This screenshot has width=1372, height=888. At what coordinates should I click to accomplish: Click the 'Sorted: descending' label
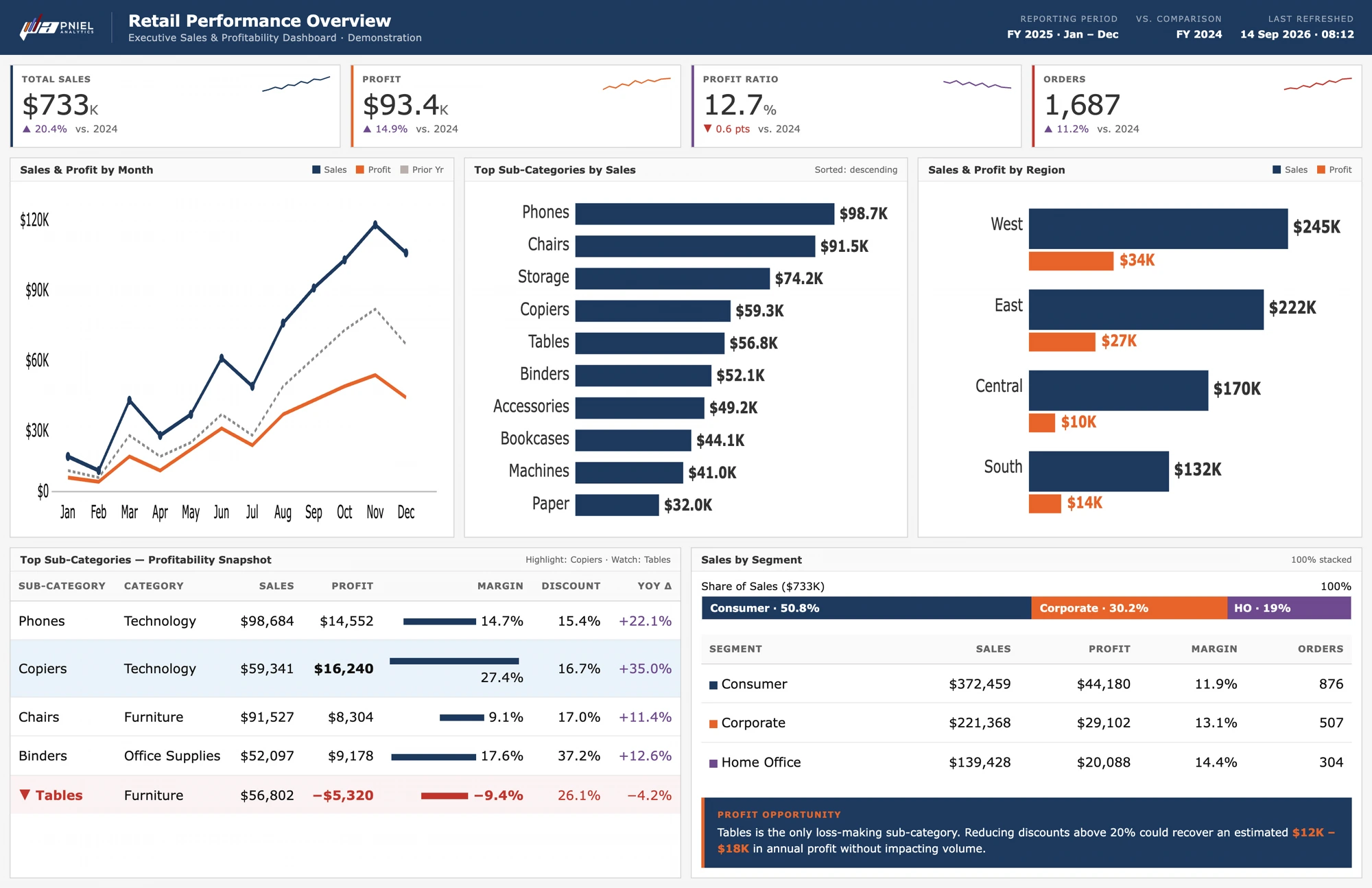[855, 170]
